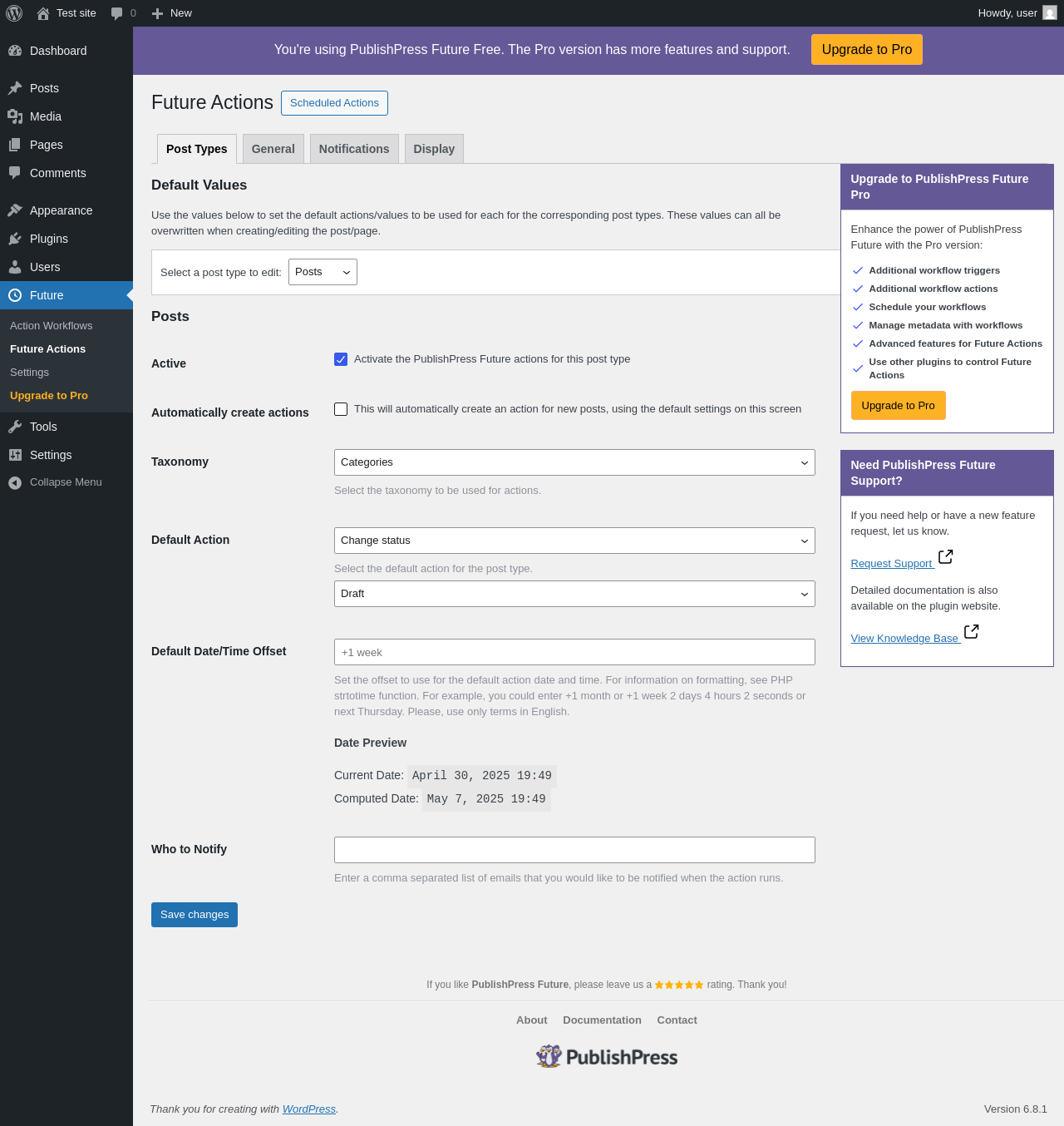Open the Dashboard menu item

tap(66, 51)
